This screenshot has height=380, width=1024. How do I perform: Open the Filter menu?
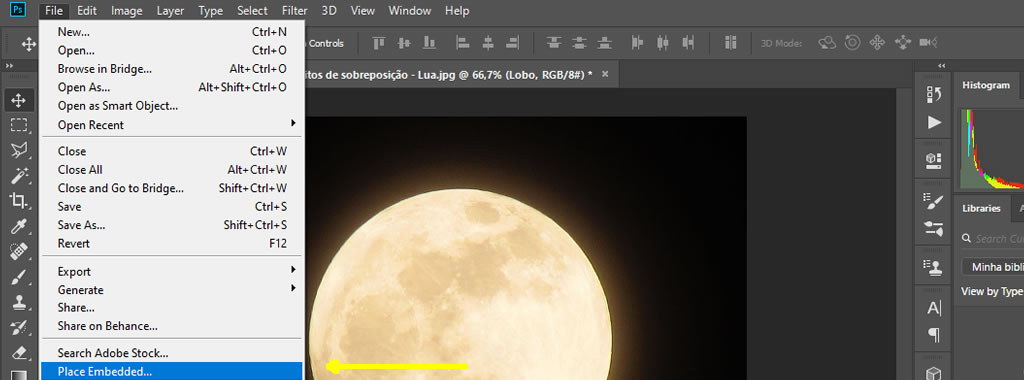point(295,10)
